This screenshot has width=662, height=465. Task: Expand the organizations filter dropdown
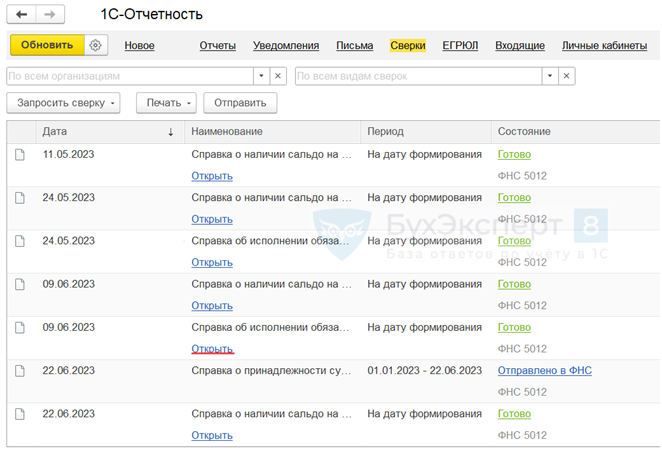[x=261, y=76]
